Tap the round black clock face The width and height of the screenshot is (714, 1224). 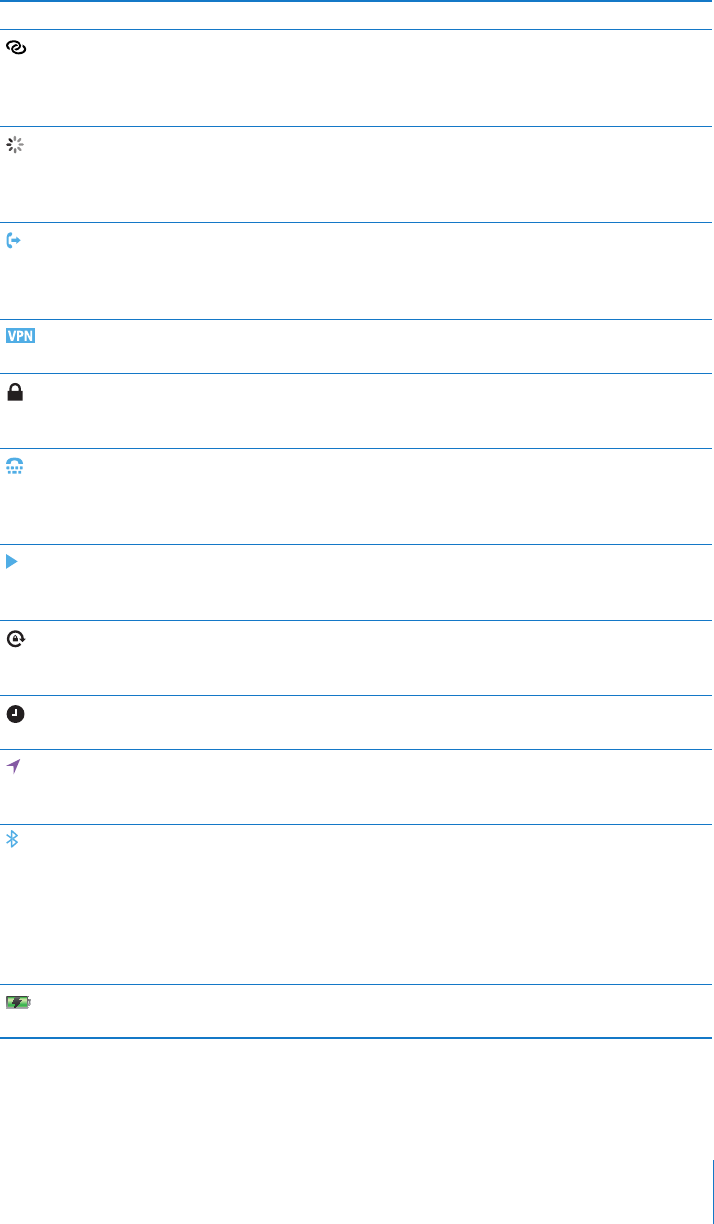(x=15, y=714)
